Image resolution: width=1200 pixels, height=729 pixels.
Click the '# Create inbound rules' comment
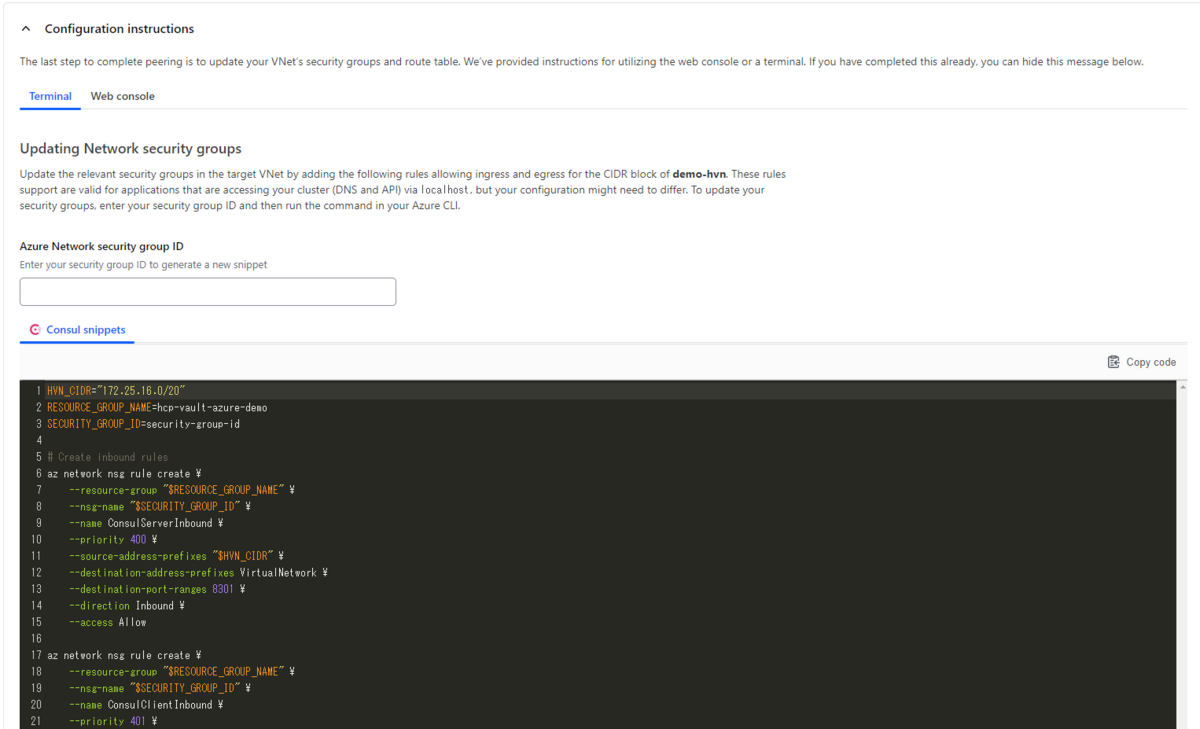point(108,457)
